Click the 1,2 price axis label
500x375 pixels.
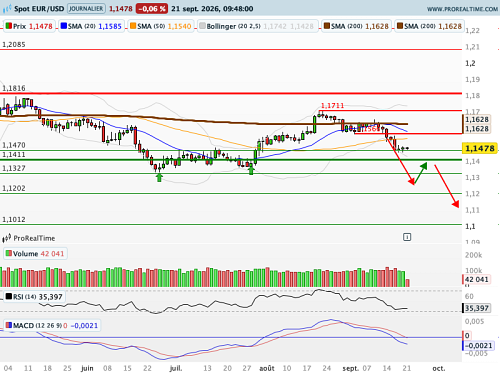(470, 63)
